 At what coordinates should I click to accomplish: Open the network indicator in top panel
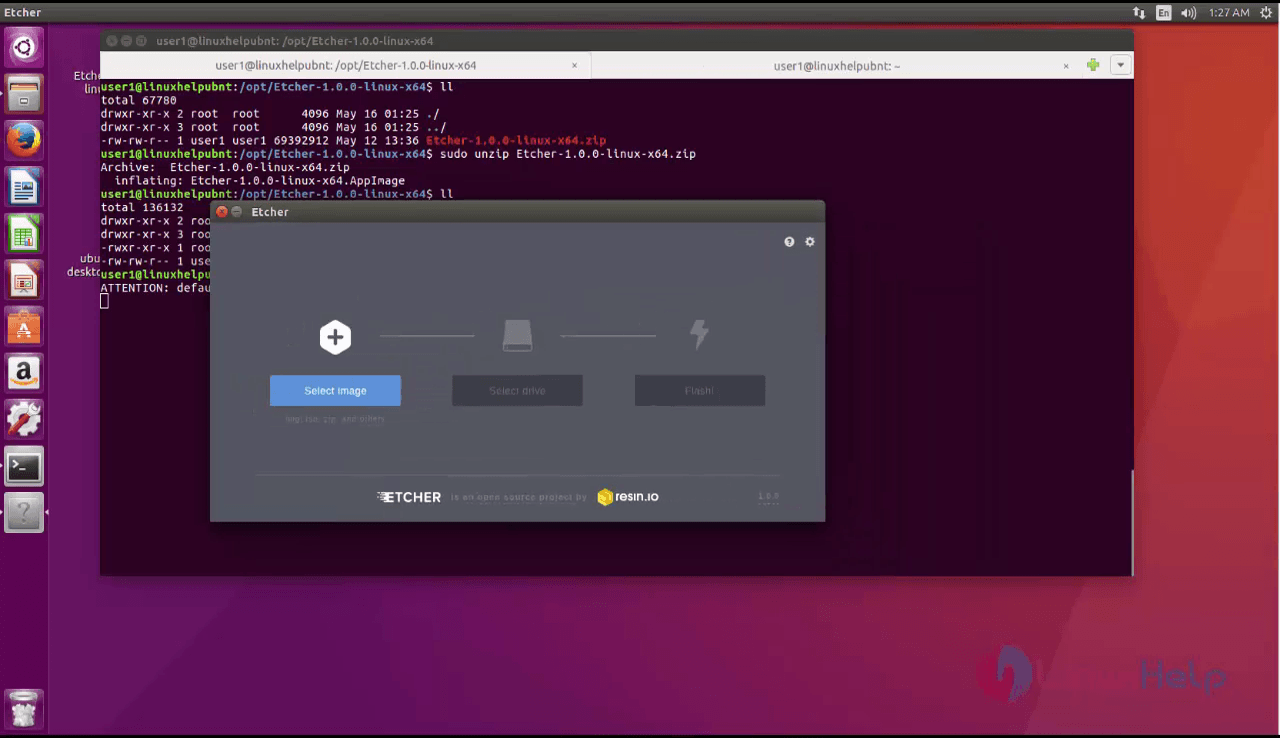pyautogui.click(x=1139, y=12)
